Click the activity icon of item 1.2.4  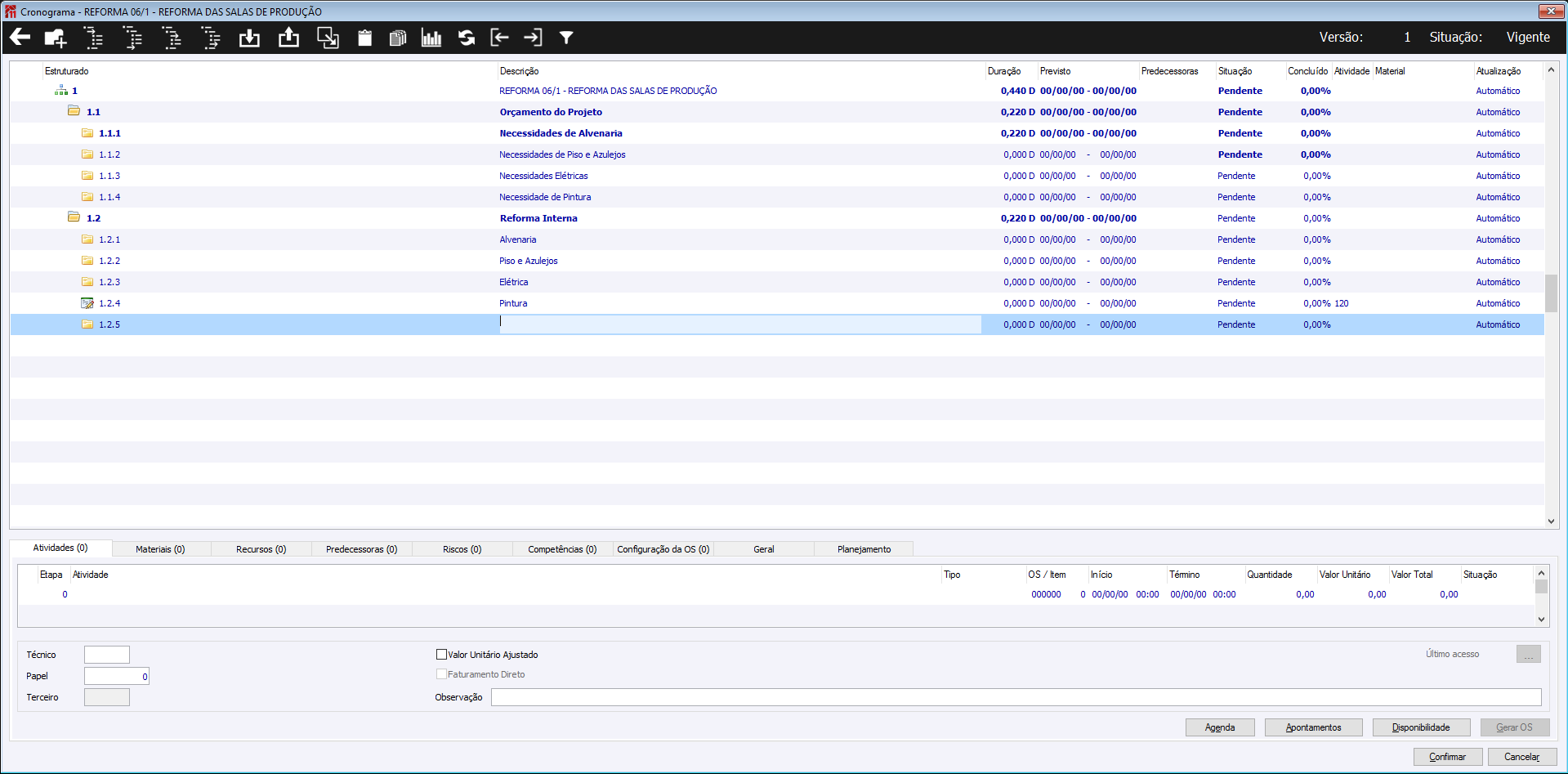[x=87, y=303]
